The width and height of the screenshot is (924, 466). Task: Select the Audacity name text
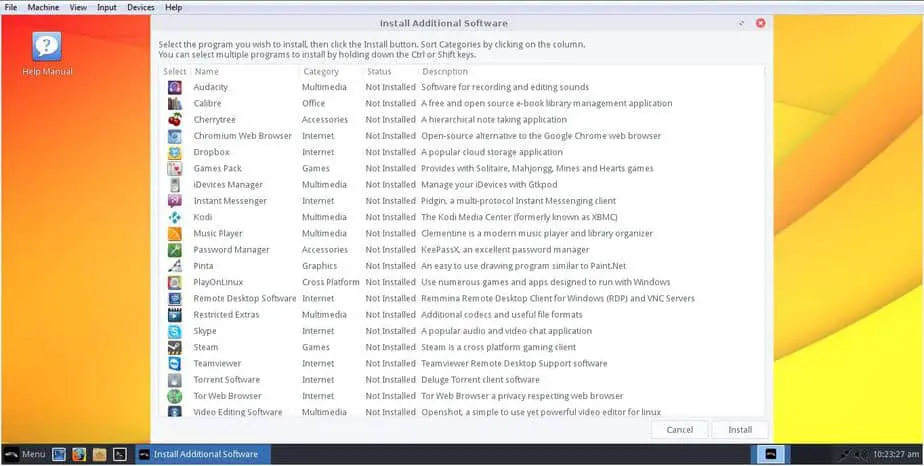click(210, 87)
